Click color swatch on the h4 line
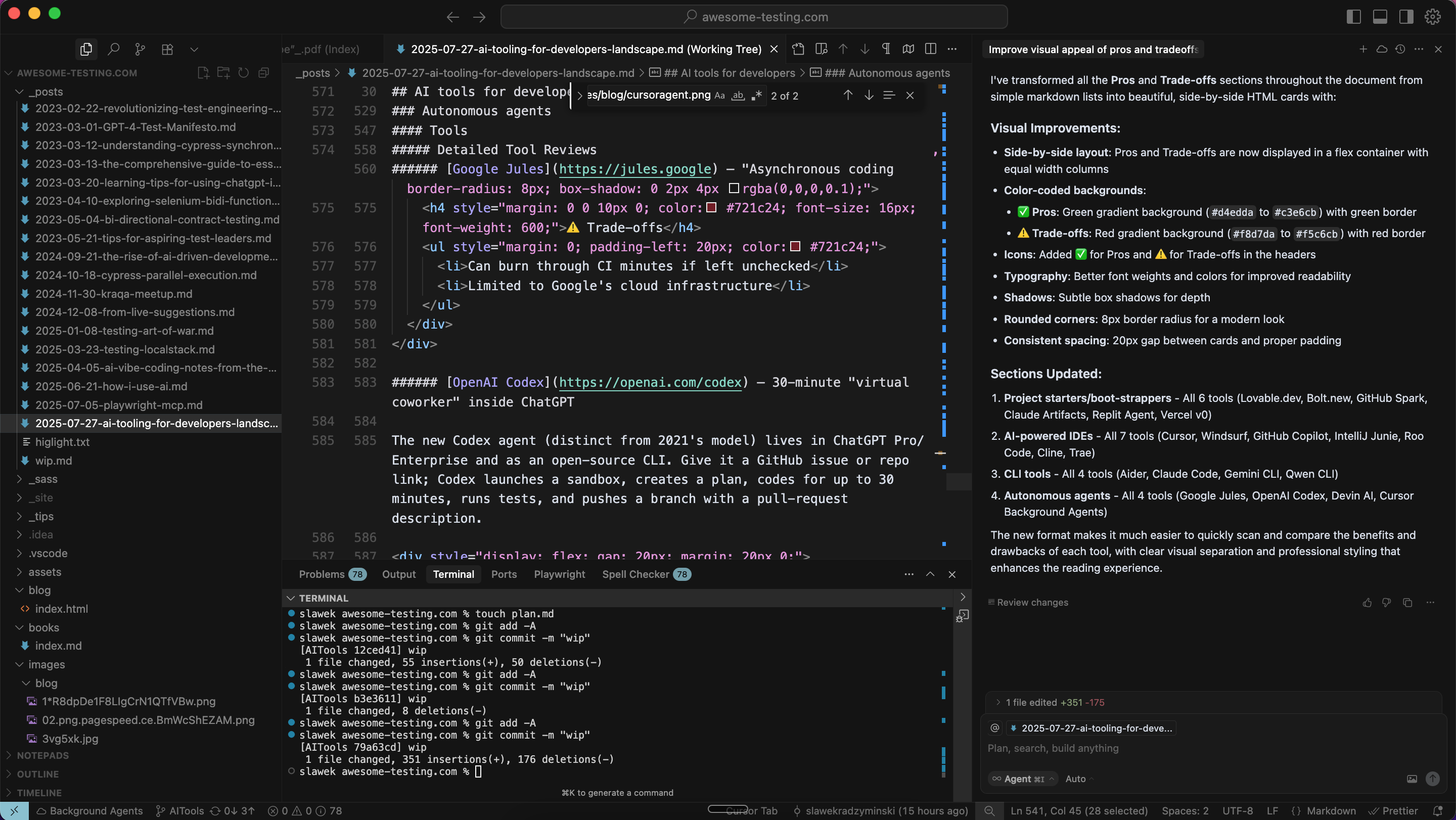This screenshot has height=820, width=1456. tap(712, 208)
